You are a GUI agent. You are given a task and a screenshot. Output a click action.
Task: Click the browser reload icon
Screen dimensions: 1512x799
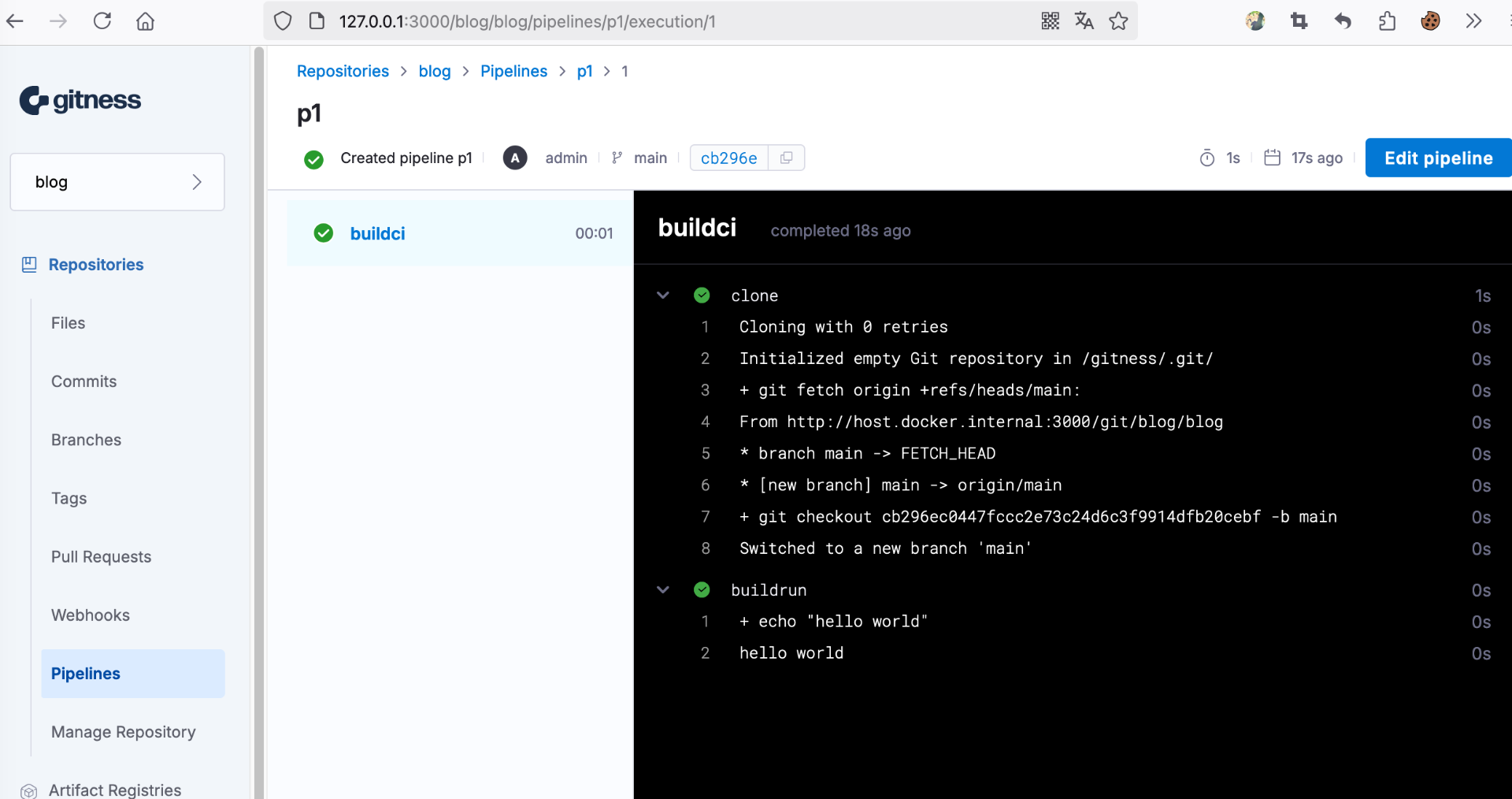(x=102, y=21)
